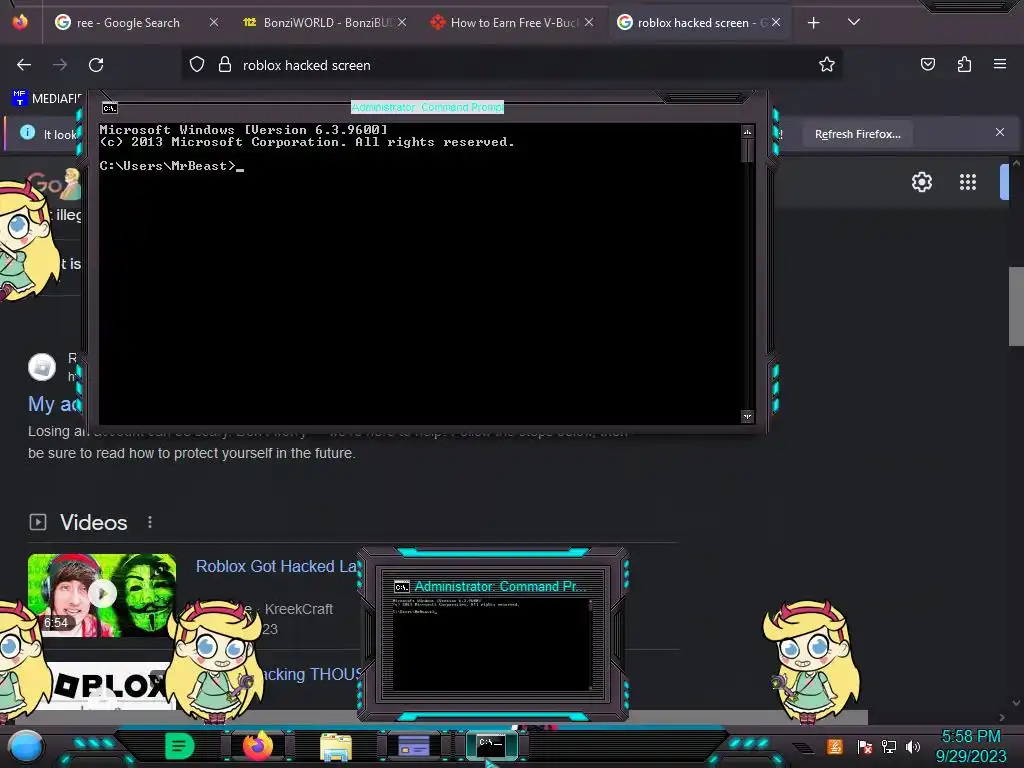Click the Firefox taskbar icon
Image resolution: width=1024 pixels, height=768 pixels.
(258, 746)
